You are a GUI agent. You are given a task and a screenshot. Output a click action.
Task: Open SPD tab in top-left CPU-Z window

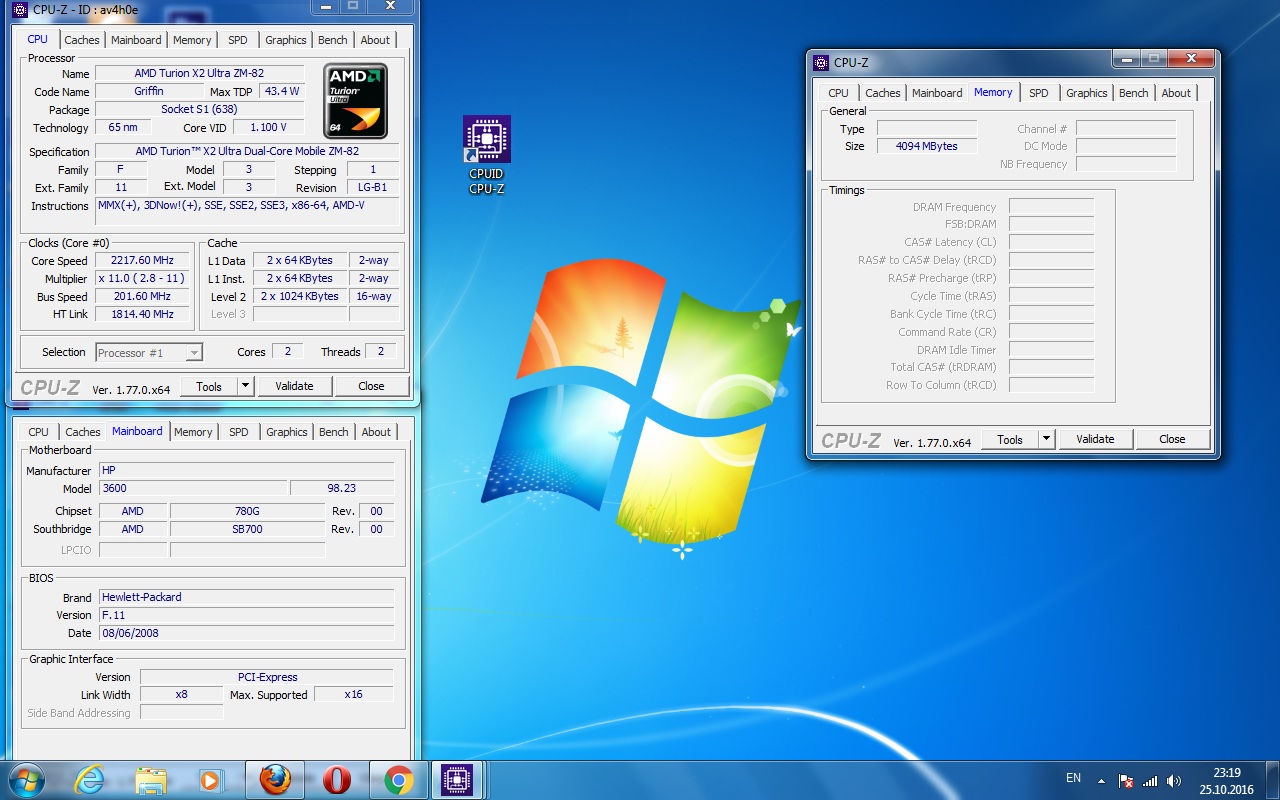[238, 40]
